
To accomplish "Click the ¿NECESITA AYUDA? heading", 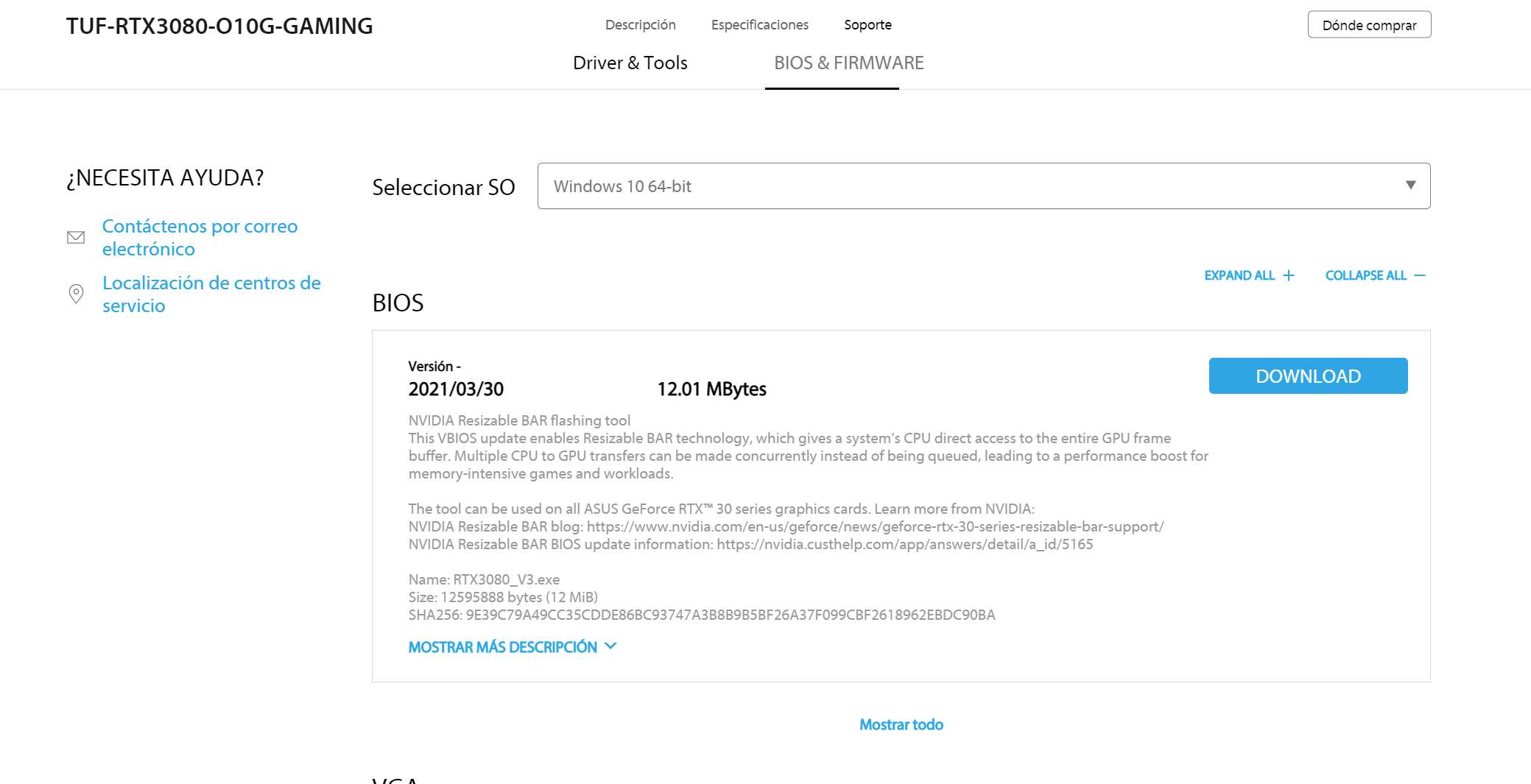I will tap(165, 178).
